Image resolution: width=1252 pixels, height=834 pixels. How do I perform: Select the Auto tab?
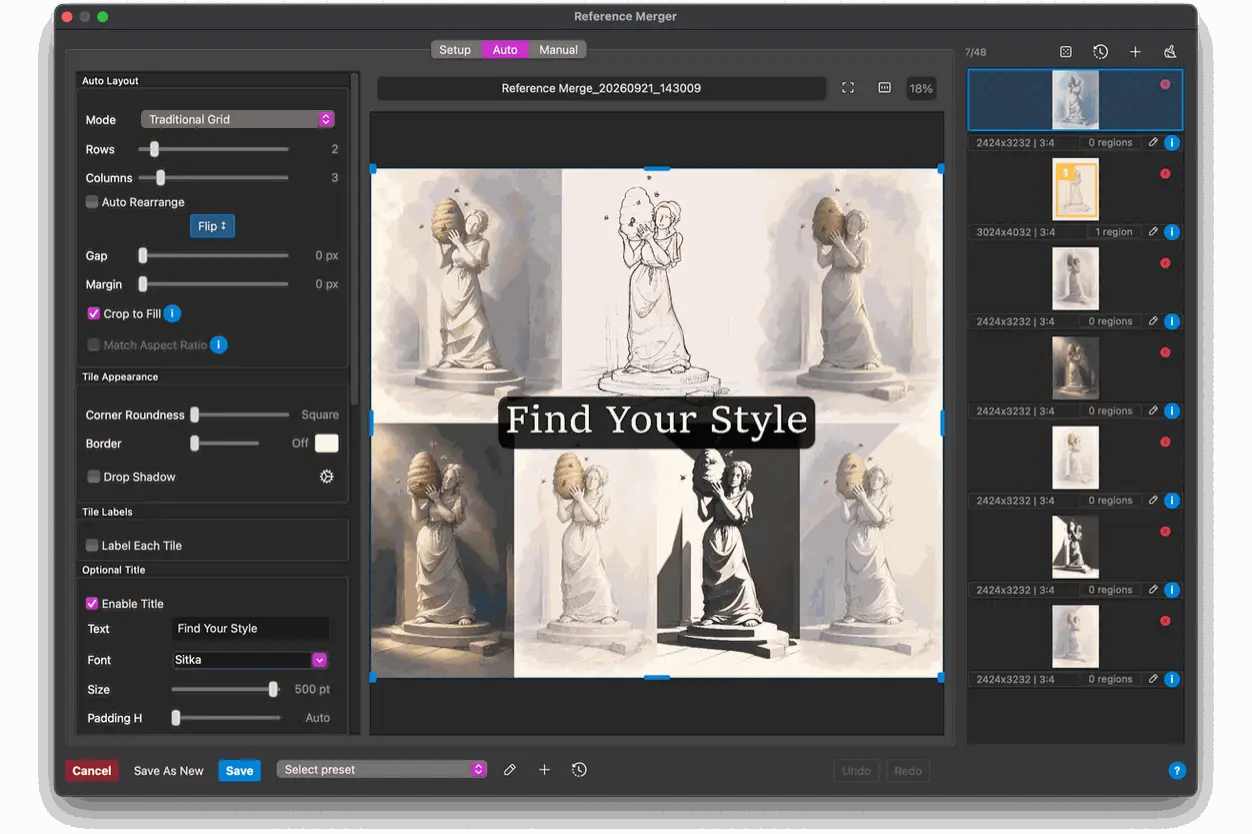tap(505, 50)
